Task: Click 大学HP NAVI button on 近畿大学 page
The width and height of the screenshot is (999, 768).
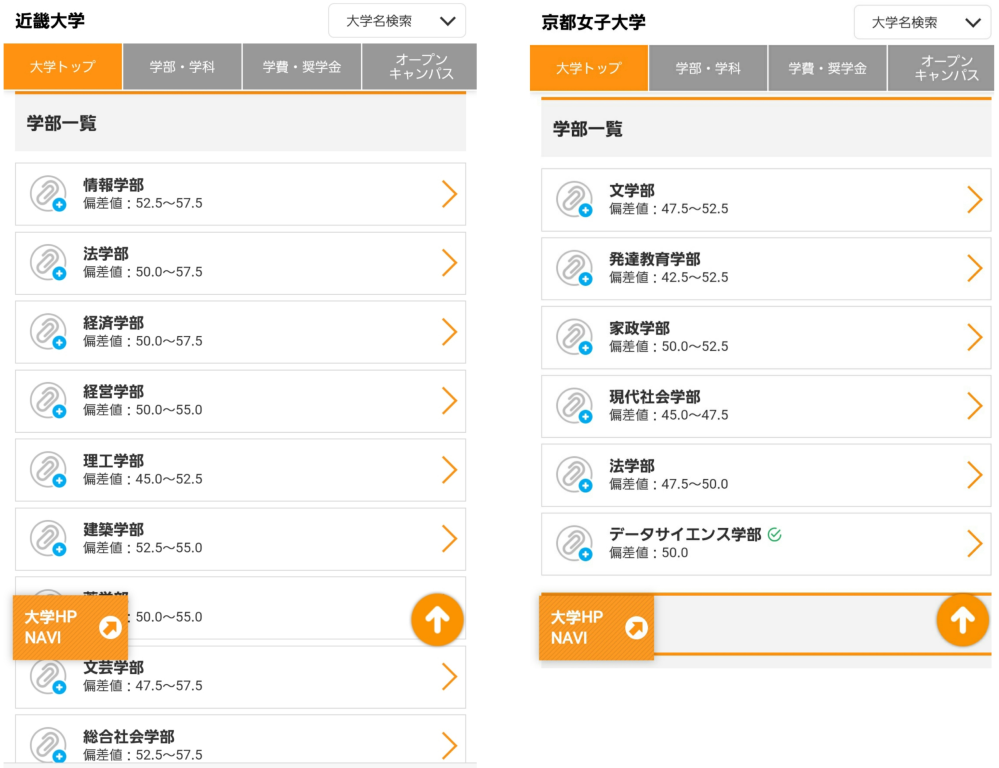Action: click(x=70, y=627)
